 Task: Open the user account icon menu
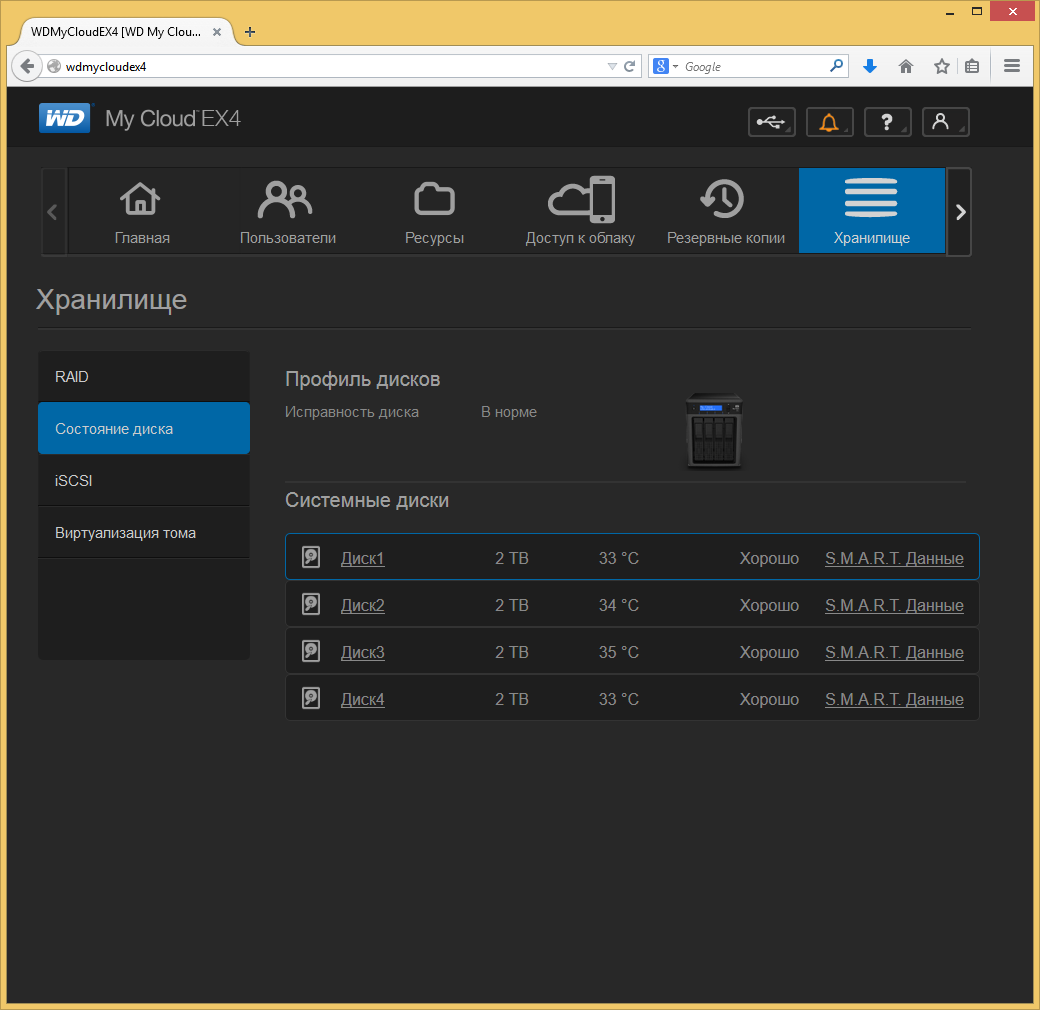coord(945,121)
